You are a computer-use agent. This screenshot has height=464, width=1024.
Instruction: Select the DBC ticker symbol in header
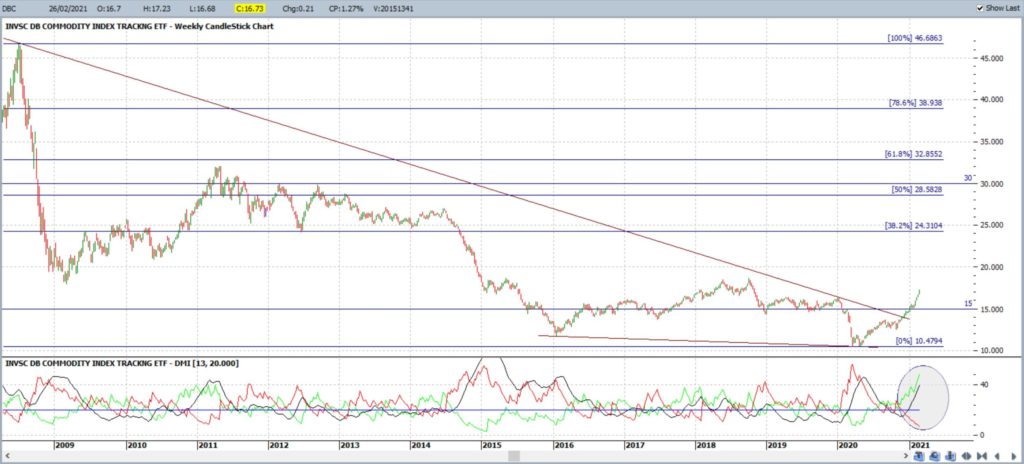tap(11, 8)
